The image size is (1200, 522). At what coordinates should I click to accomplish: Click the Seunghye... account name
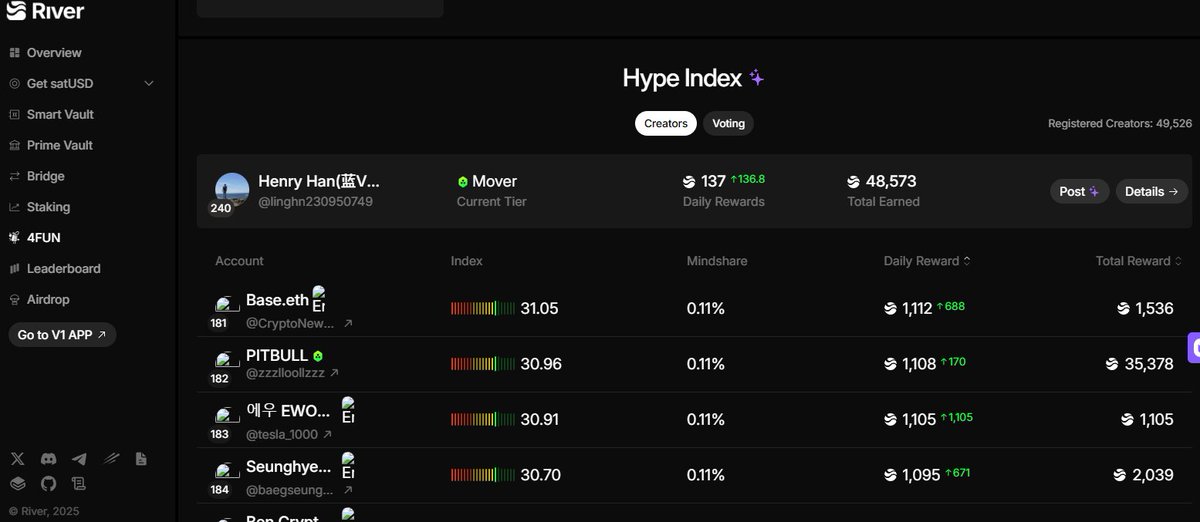point(289,467)
